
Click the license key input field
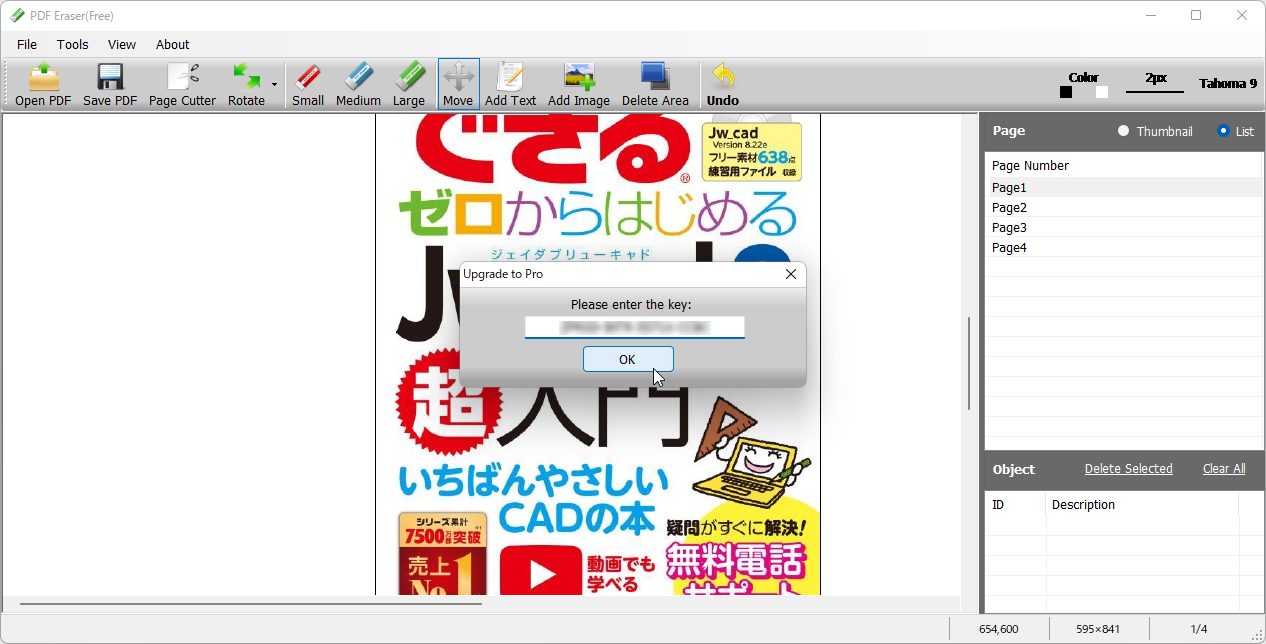coord(634,327)
